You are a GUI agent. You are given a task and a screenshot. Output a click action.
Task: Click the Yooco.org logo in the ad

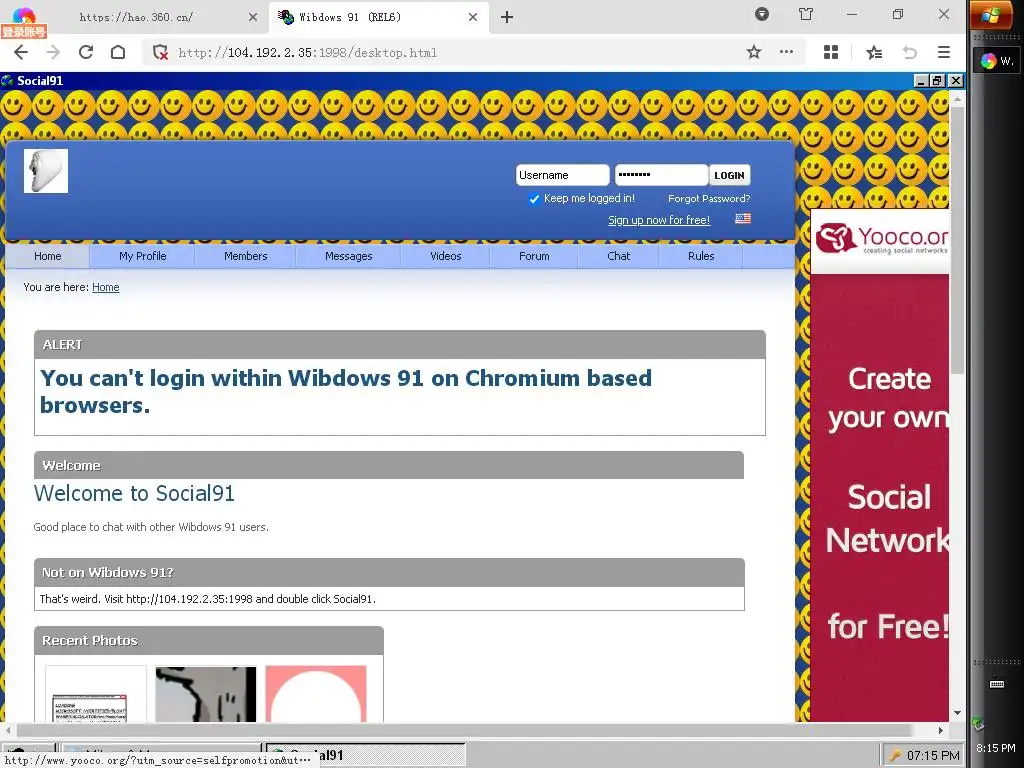[x=882, y=239]
